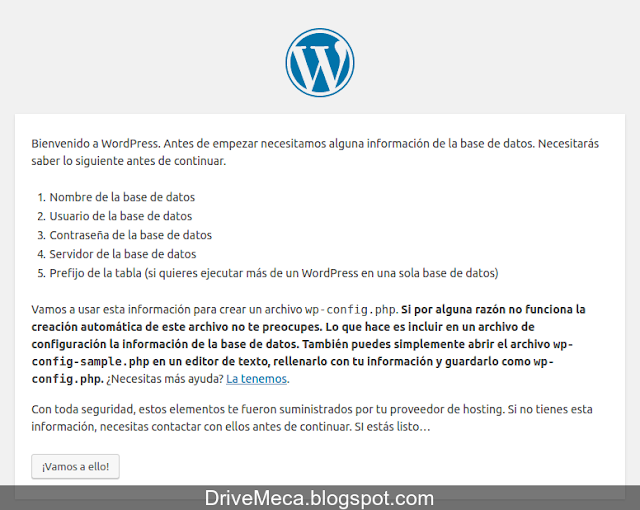Click the WordPress logo at top
The width and height of the screenshot is (640, 510).
coord(320,62)
